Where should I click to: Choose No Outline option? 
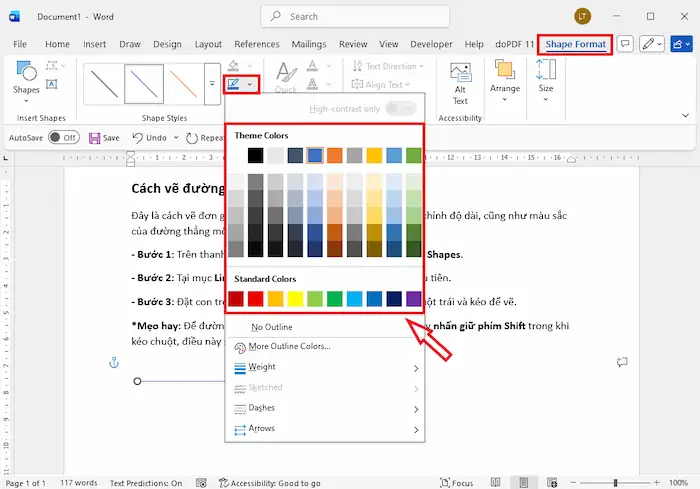[271, 327]
